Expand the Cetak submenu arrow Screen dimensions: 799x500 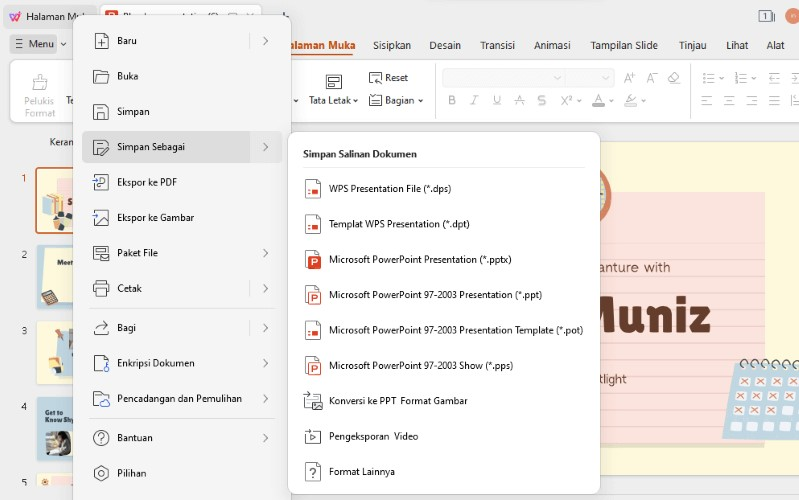click(265, 288)
